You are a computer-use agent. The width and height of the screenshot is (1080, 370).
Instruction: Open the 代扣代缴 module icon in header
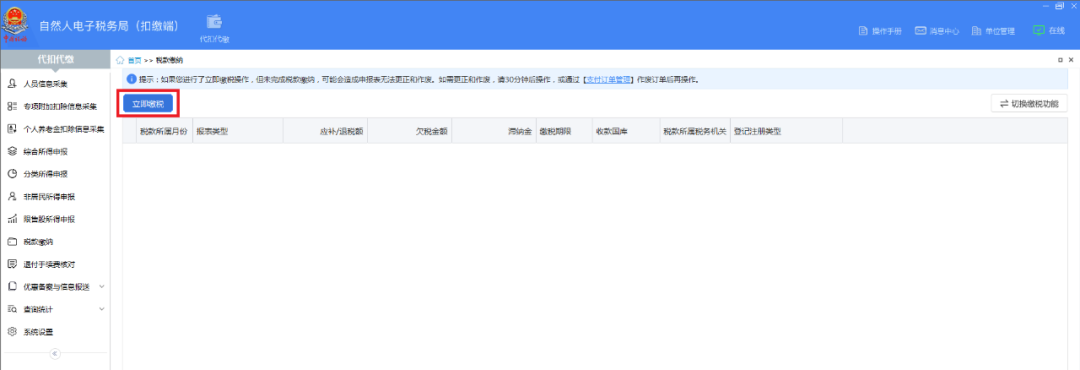(214, 28)
